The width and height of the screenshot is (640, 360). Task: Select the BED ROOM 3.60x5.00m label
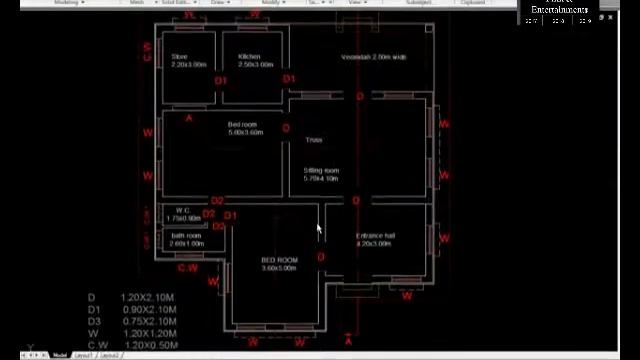(x=279, y=264)
